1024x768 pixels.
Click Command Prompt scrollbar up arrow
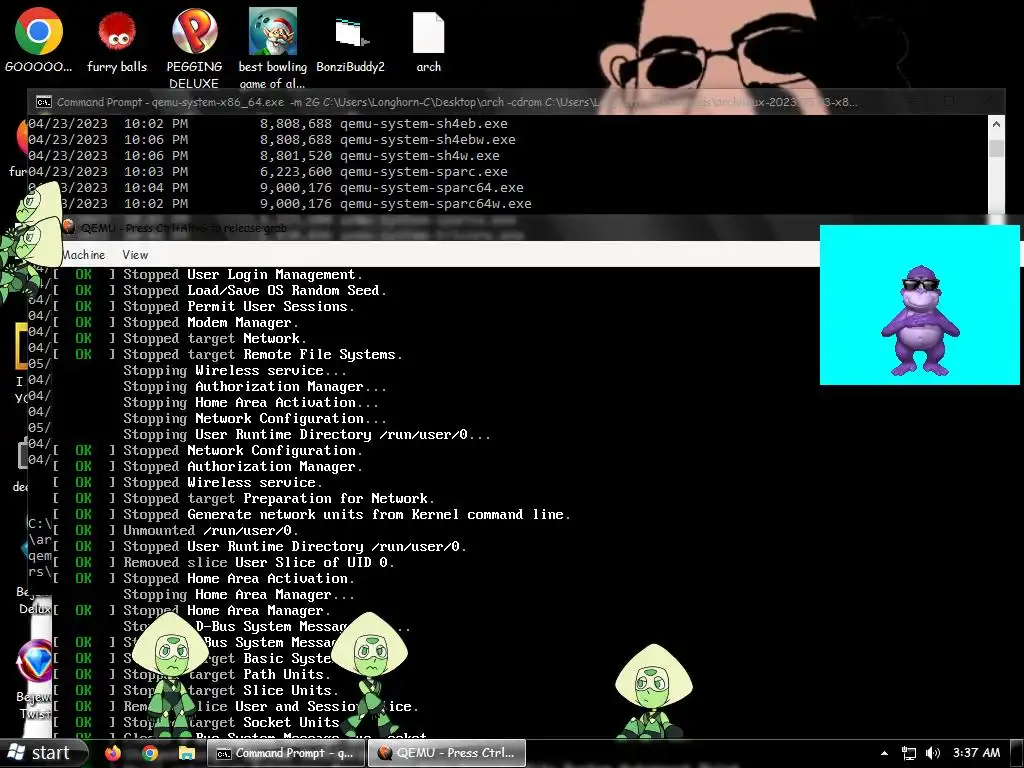click(996, 123)
